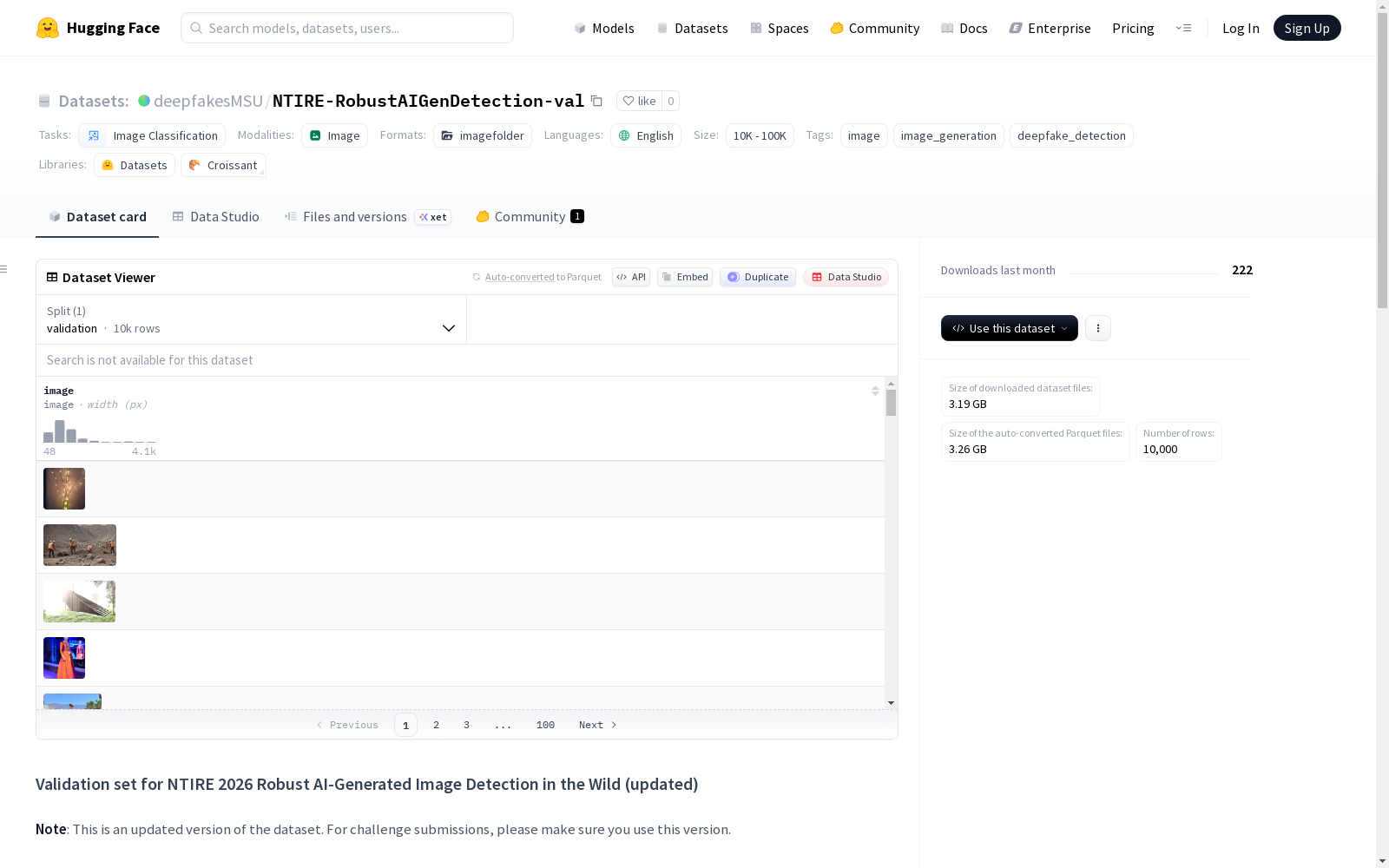Select the 10K - 100K size tag
This screenshot has width=1389, height=868.
(x=760, y=135)
